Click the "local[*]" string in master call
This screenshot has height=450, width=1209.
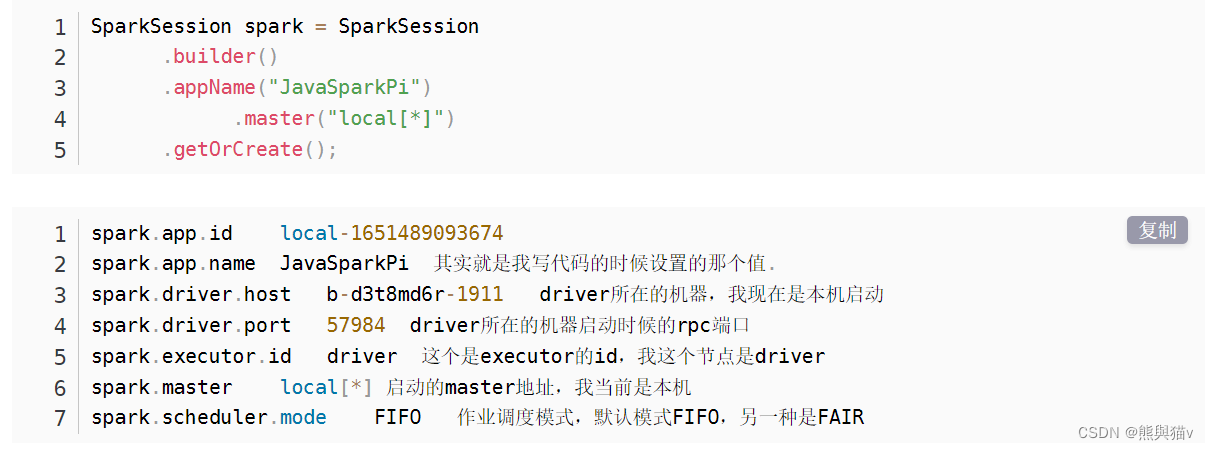click(380, 118)
